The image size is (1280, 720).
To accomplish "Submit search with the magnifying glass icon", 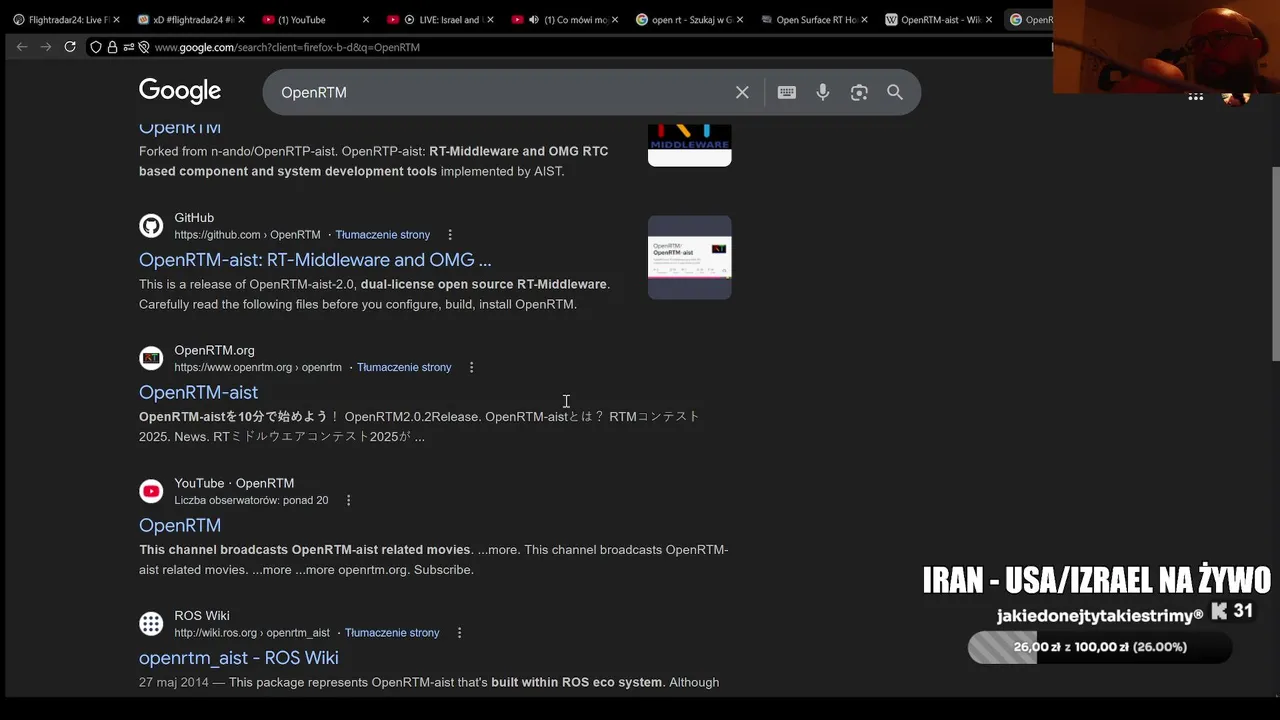I will point(895,92).
